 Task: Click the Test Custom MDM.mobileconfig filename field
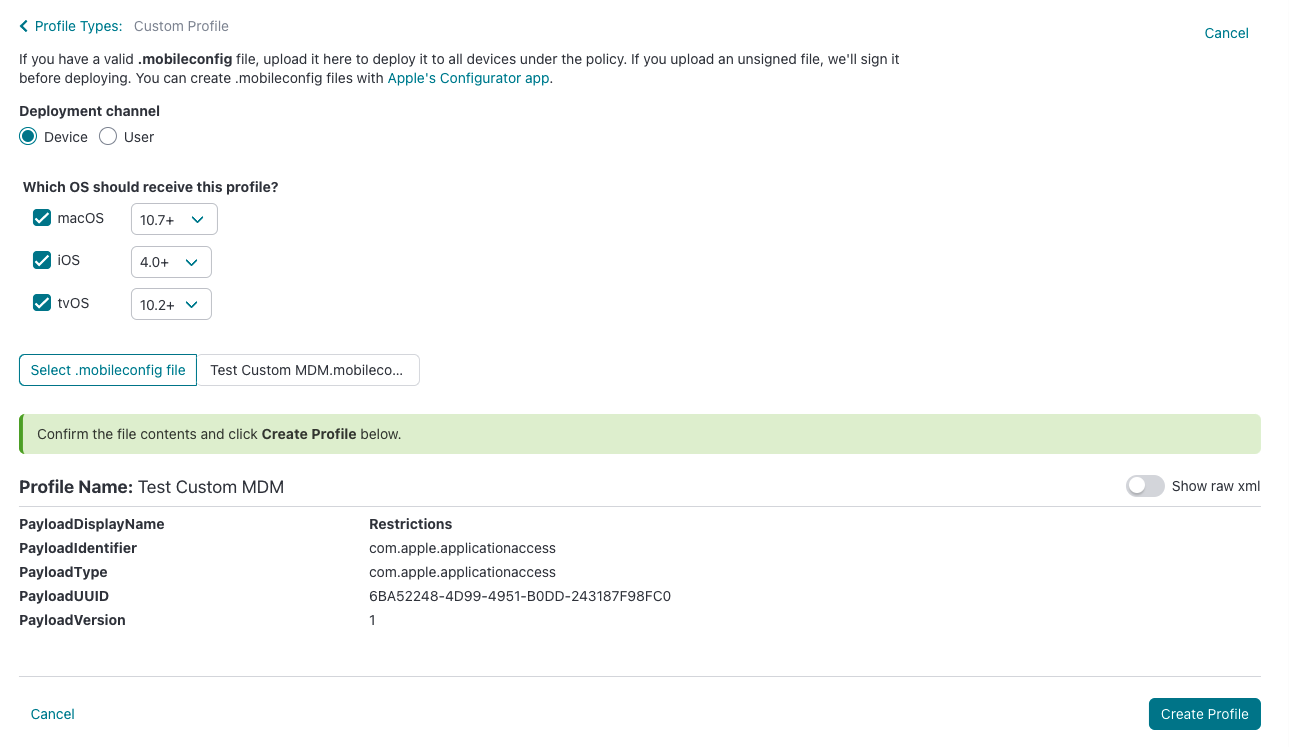pos(307,370)
